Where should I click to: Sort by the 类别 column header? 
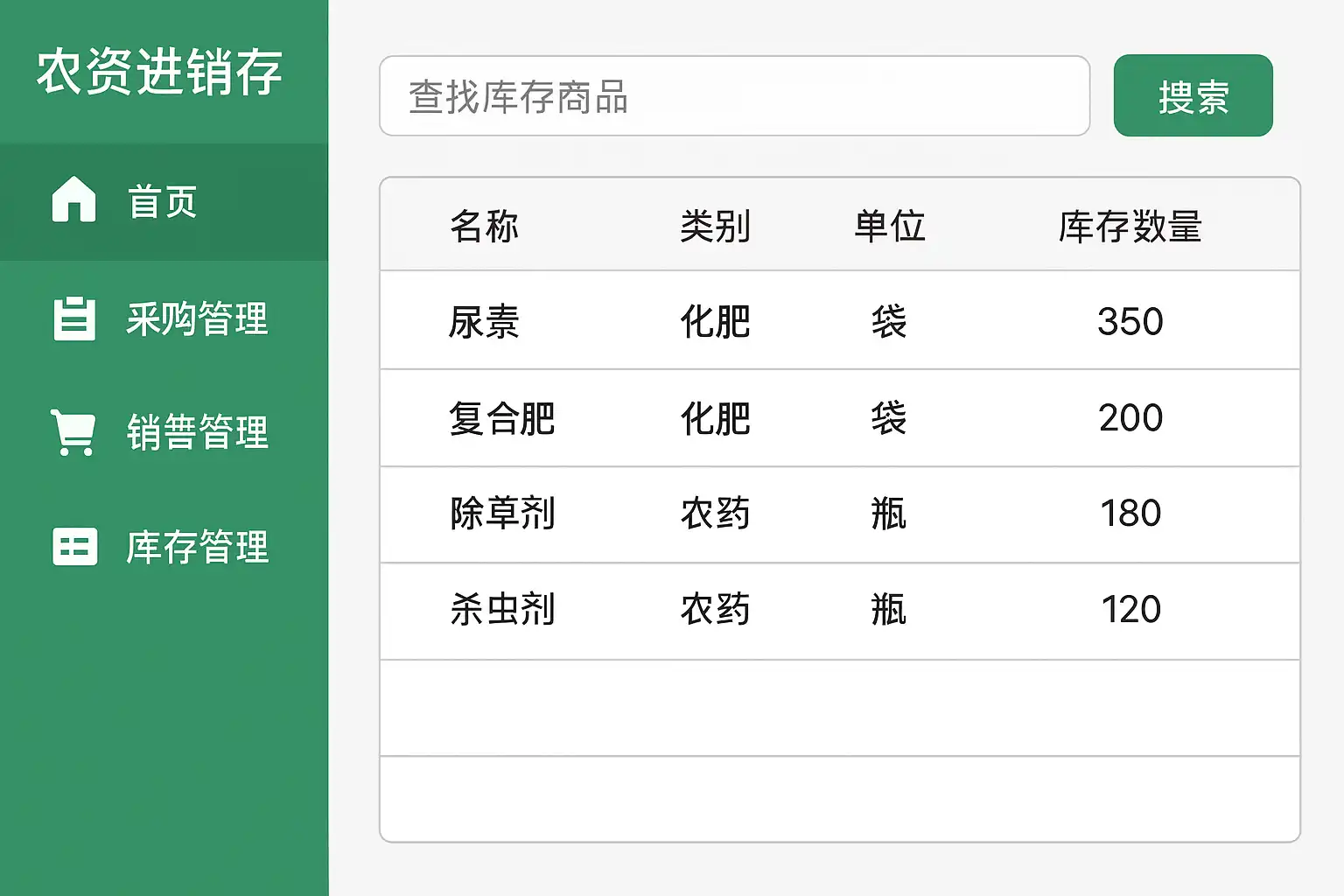715,227
